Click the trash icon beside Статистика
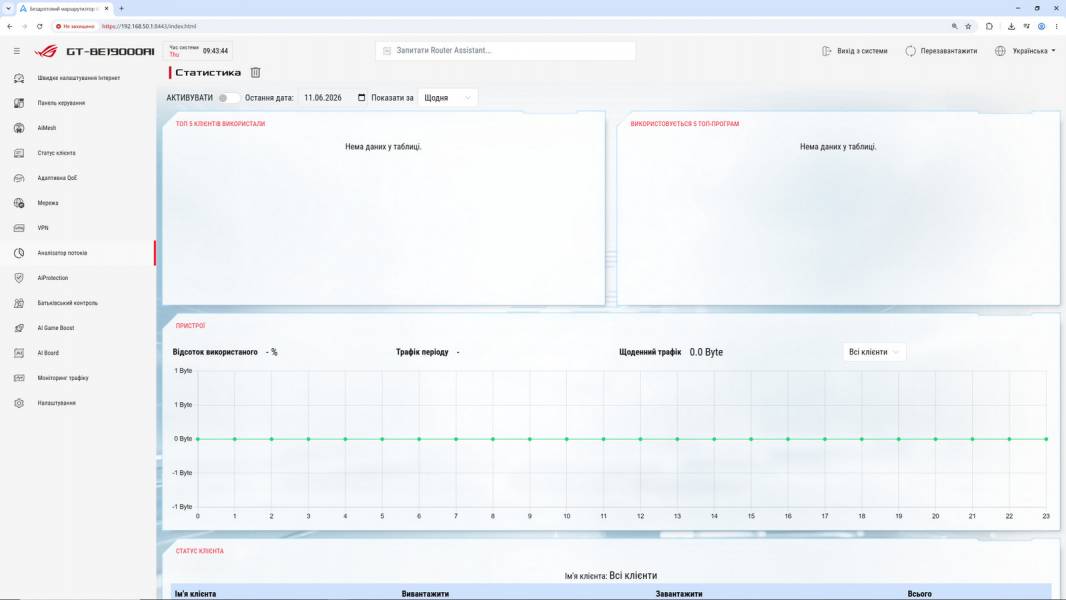The image size is (1066, 600). point(256,72)
